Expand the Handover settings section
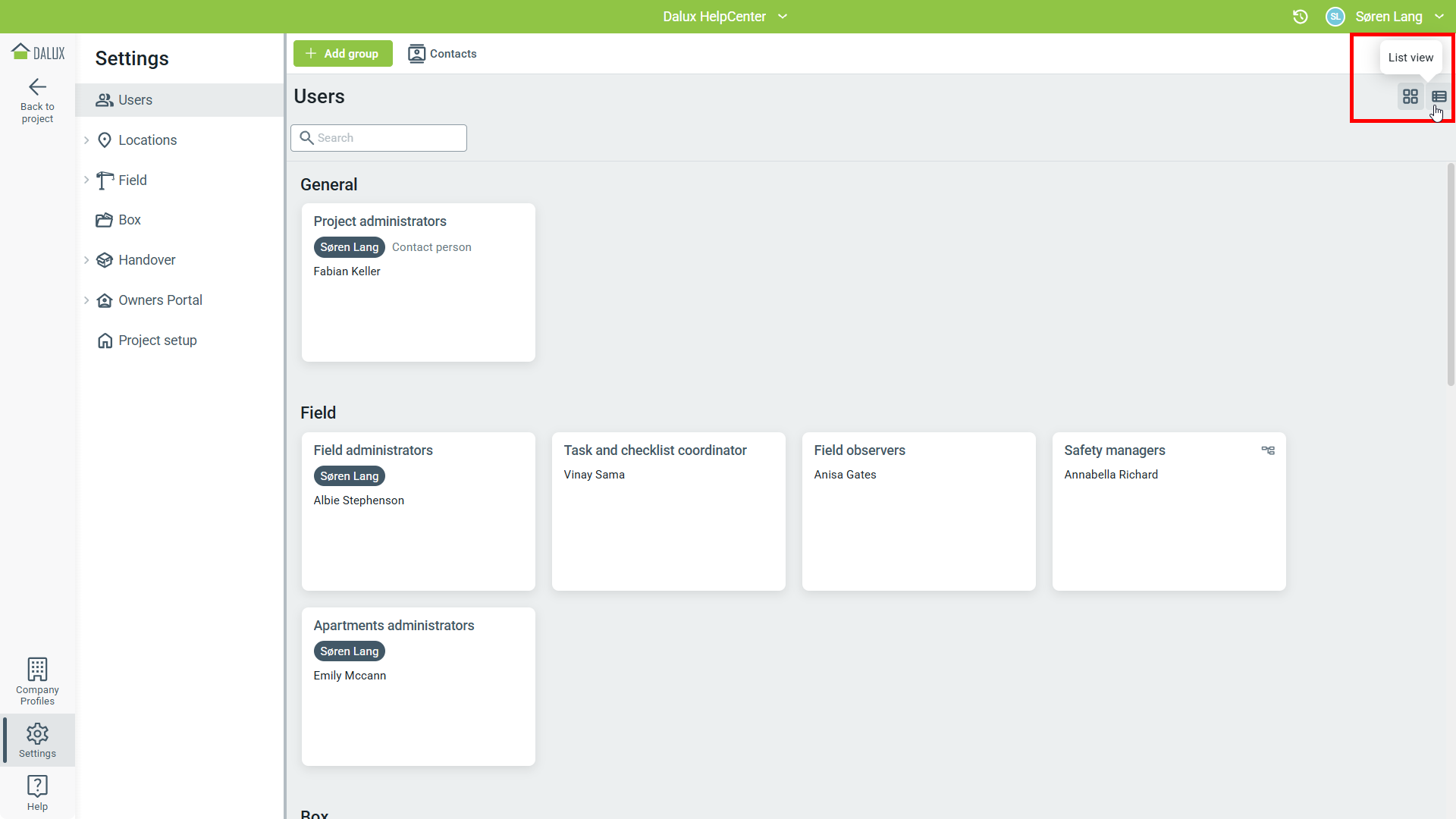 pyautogui.click(x=86, y=260)
